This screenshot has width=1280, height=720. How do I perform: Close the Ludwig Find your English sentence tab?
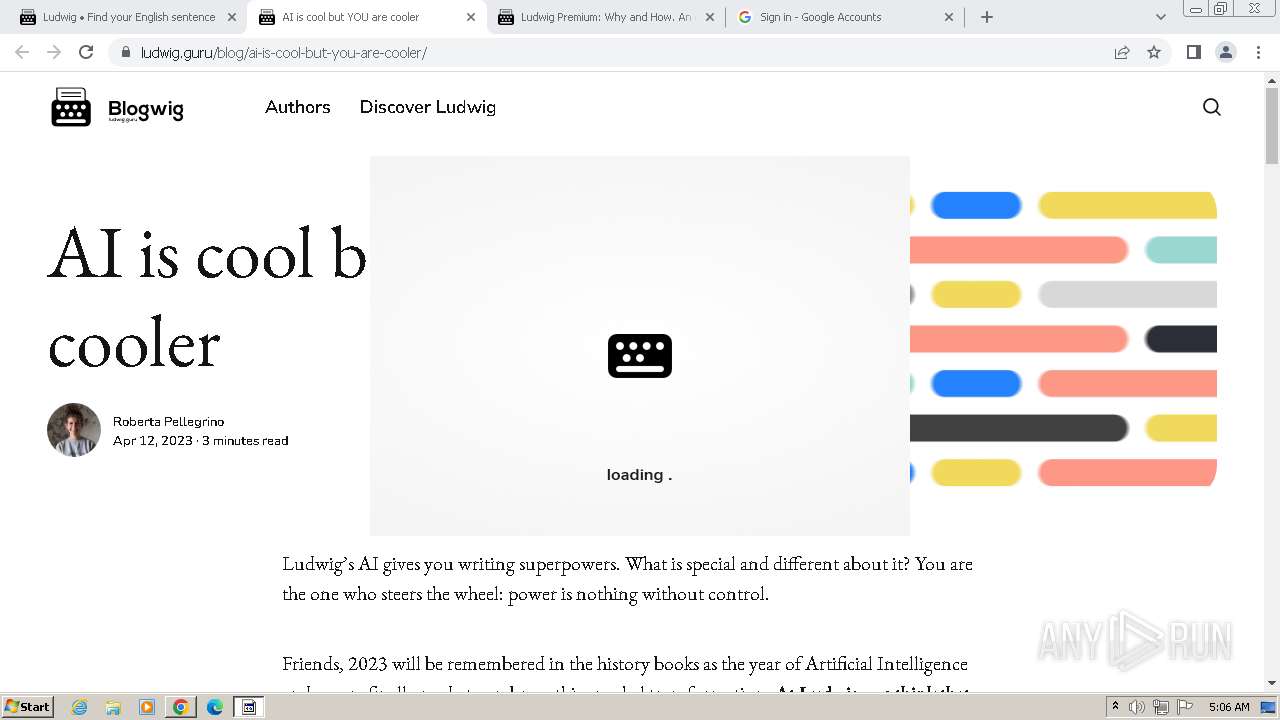[232, 17]
